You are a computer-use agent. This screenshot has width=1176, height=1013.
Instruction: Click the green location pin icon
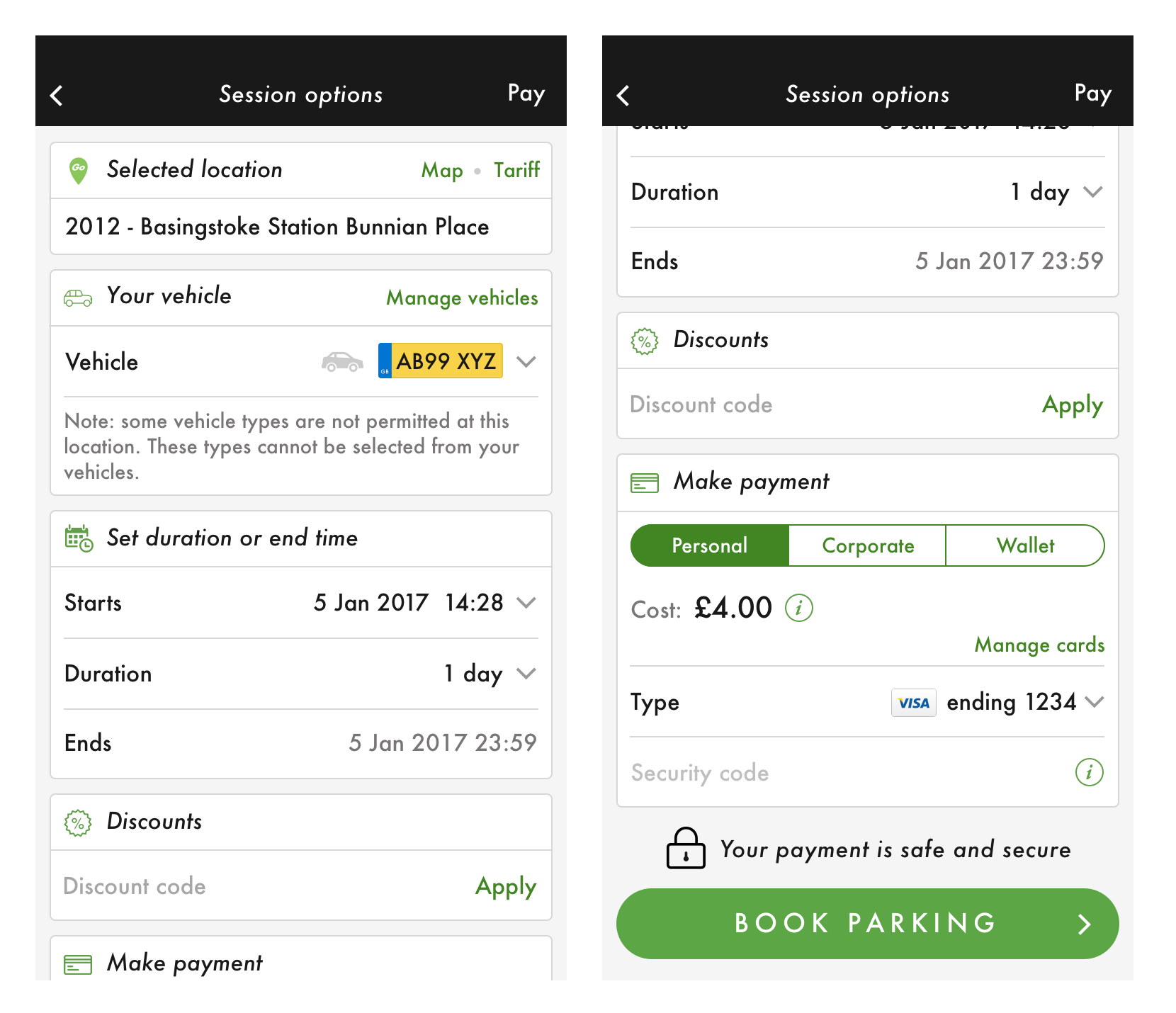(x=79, y=169)
